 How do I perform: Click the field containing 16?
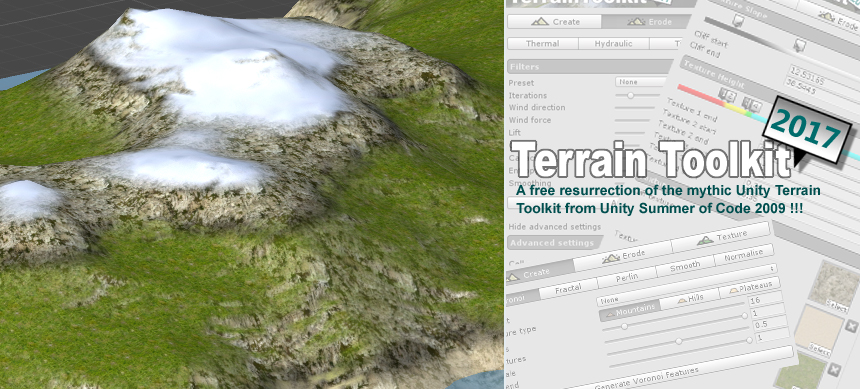tap(765, 300)
